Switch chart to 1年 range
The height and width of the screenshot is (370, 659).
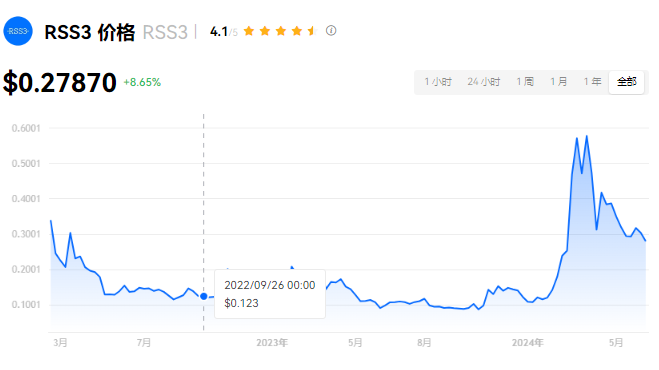click(x=592, y=82)
